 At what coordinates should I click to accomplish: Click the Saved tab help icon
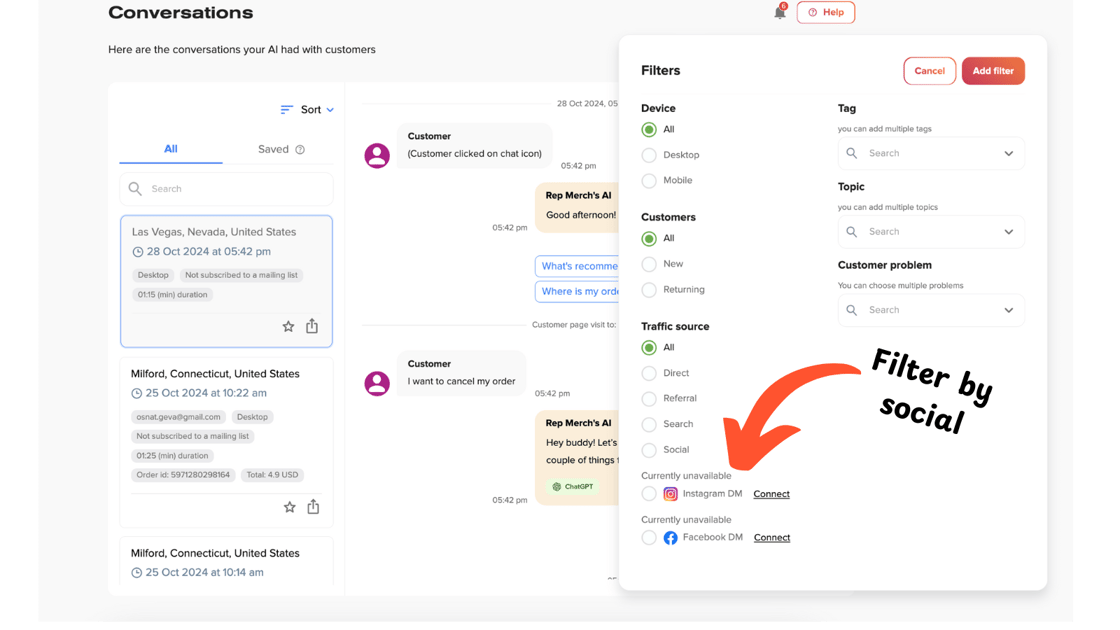[300, 149]
